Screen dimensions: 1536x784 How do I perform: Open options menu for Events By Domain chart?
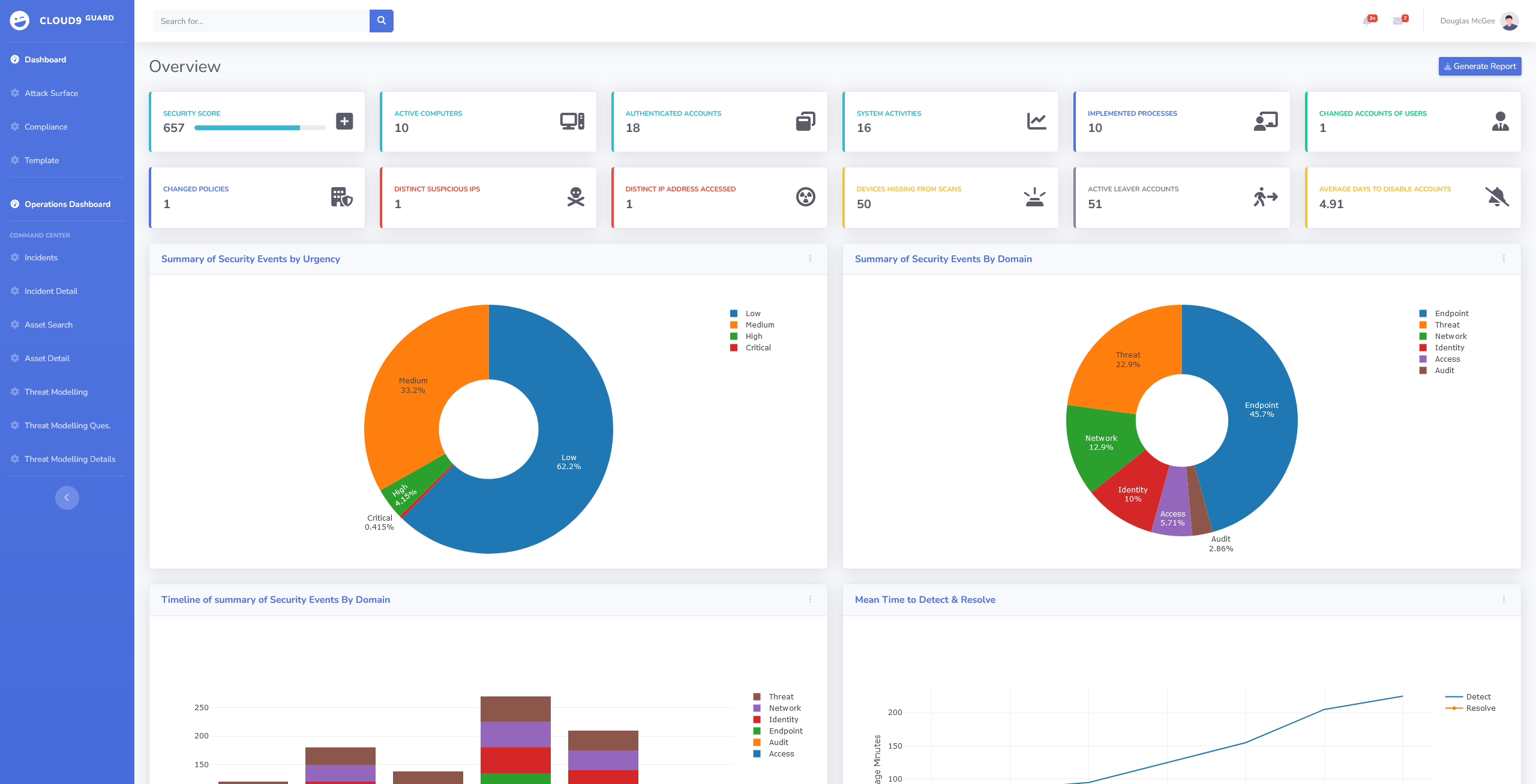pos(1504,259)
